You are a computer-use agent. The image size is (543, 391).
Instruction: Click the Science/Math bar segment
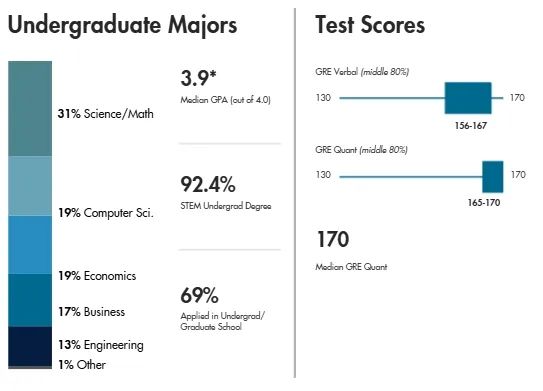[30, 108]
